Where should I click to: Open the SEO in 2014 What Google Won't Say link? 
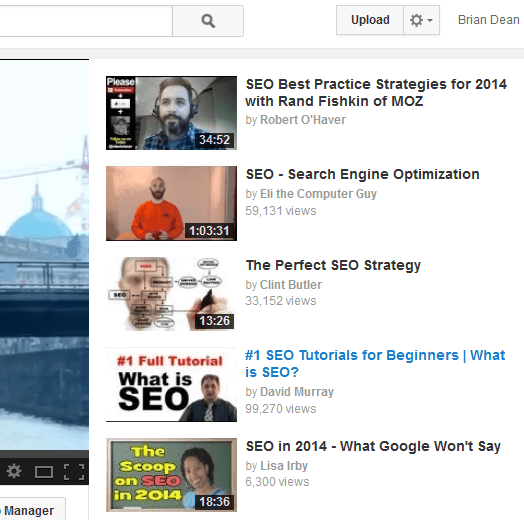tap(373, 446)
